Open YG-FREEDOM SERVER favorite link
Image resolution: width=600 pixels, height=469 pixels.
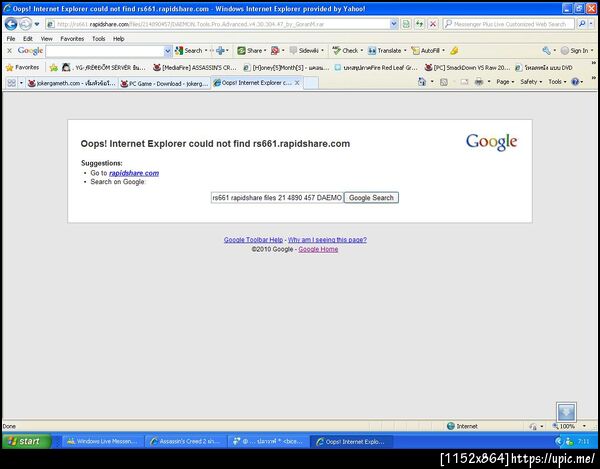point(104,68)
